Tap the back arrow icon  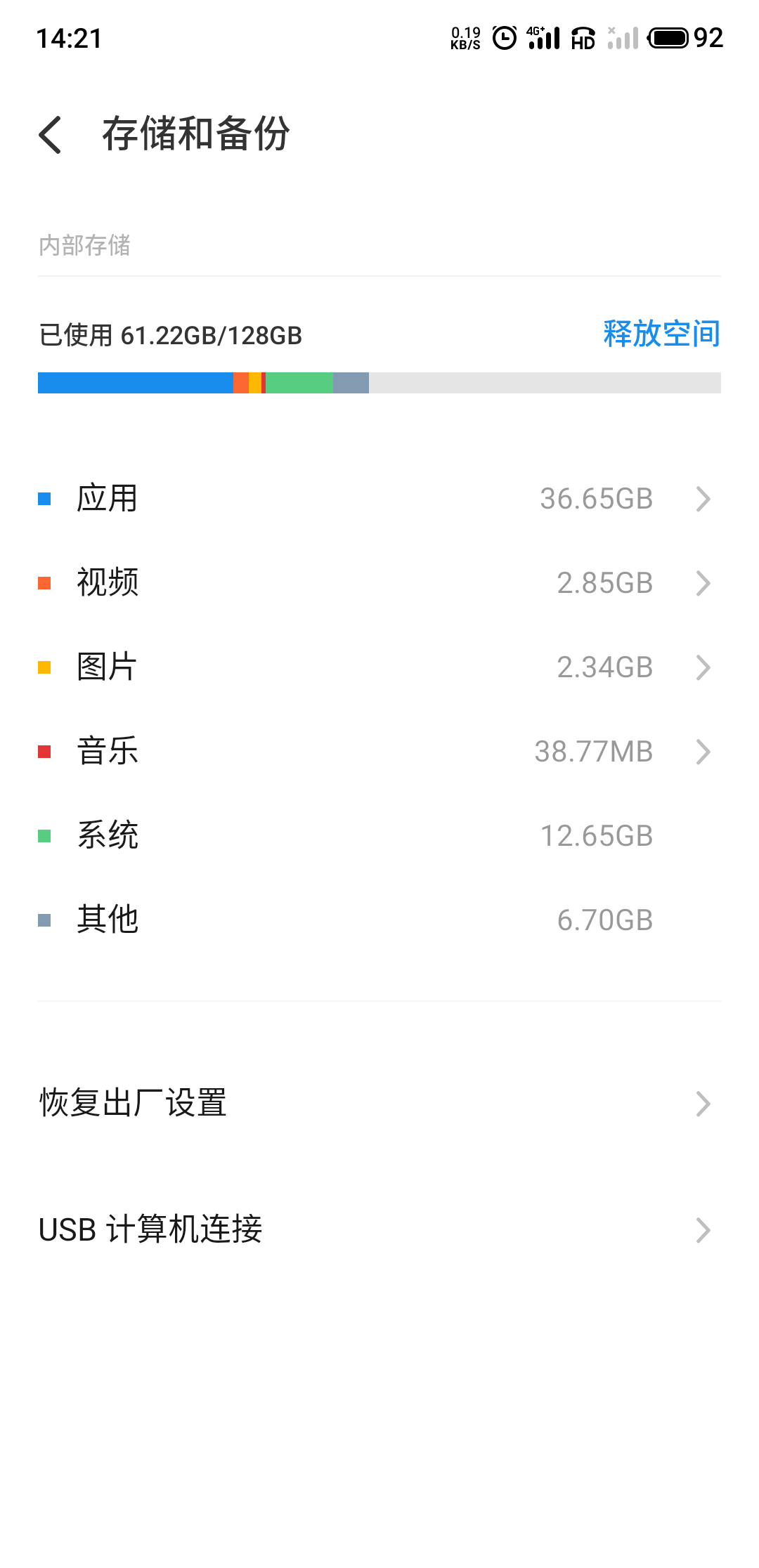coord(51,134)
